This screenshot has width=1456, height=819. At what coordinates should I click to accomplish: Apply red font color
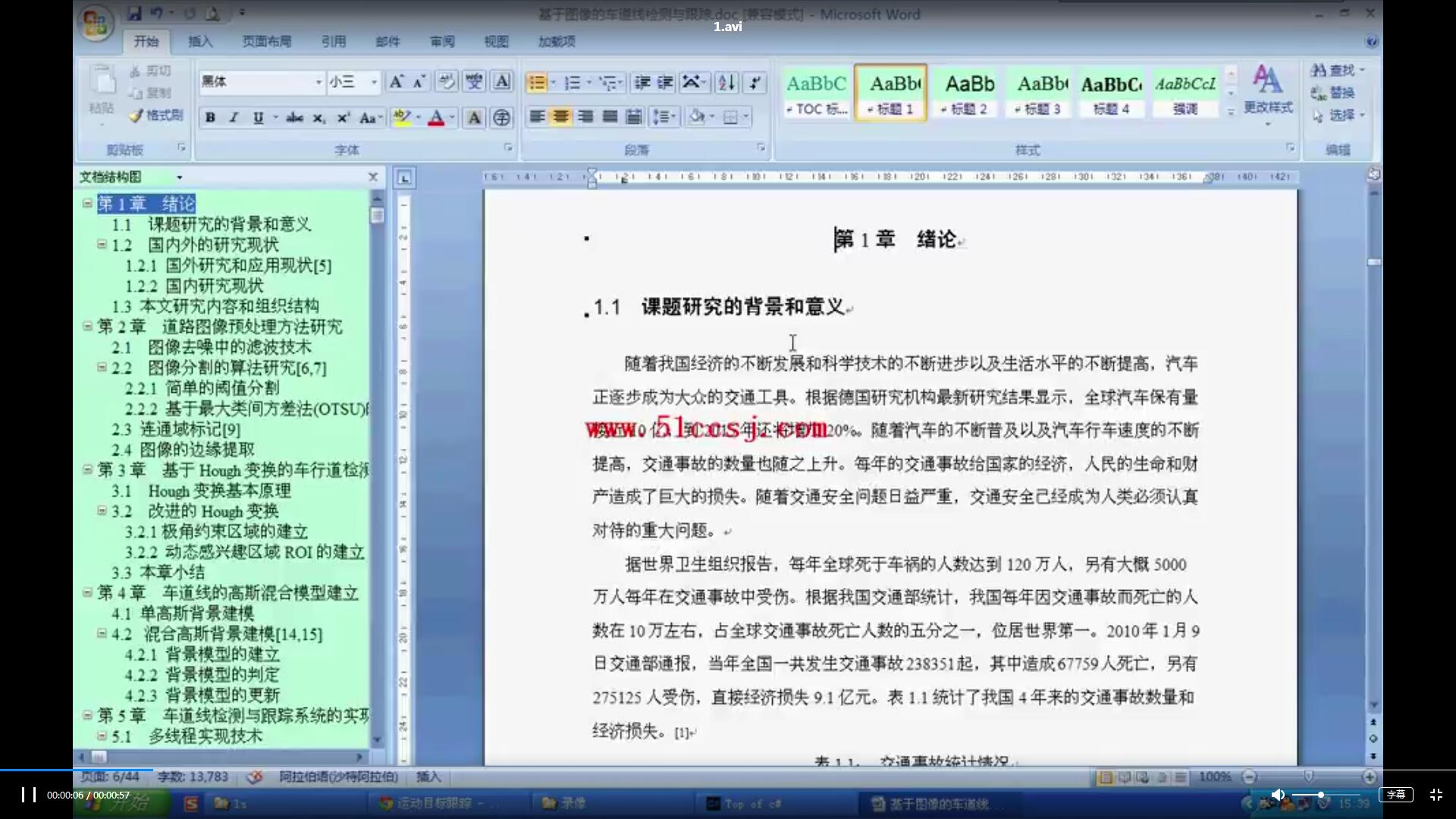(x=436, y=118)
